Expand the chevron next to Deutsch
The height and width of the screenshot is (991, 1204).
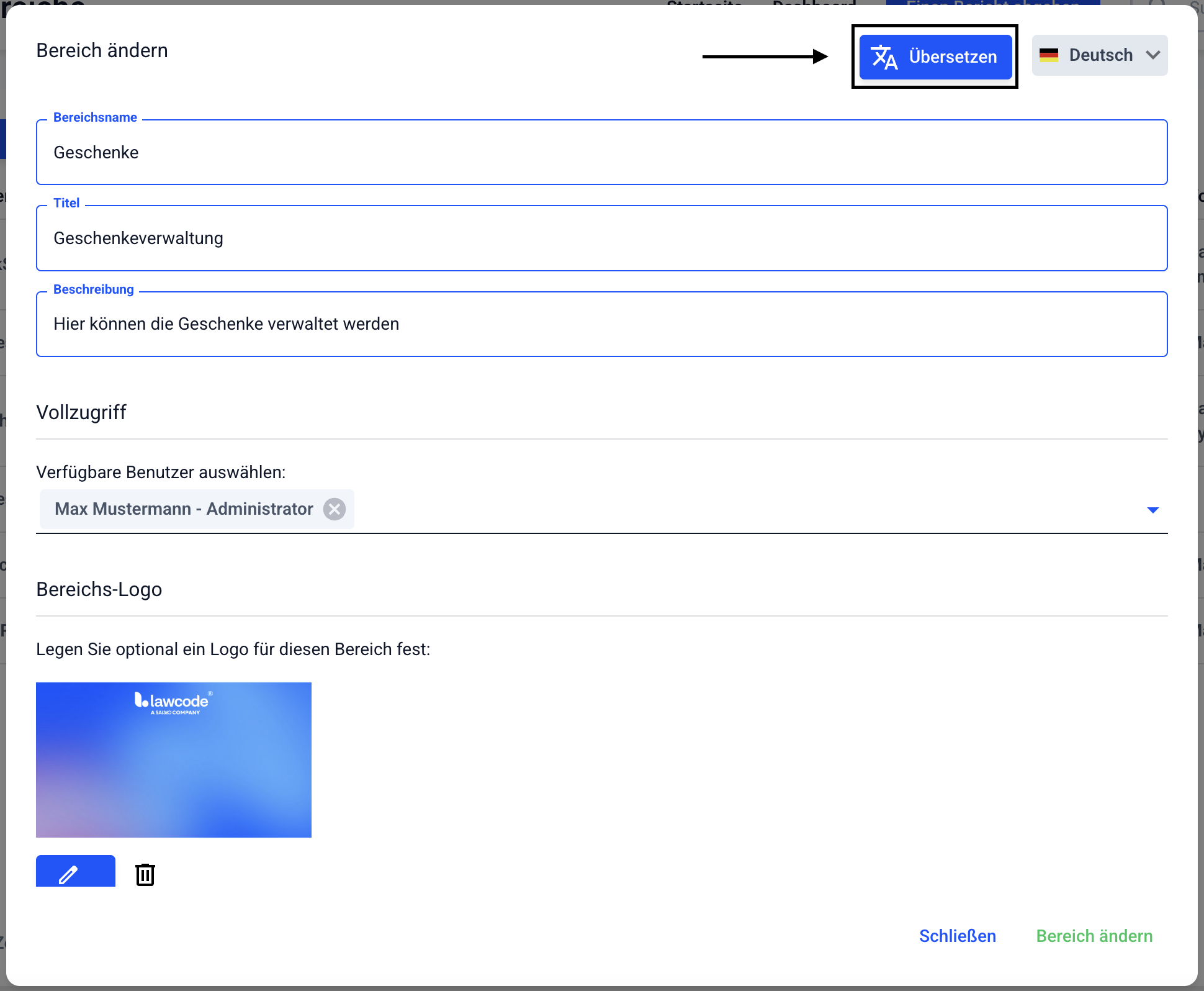[1153, 55]
